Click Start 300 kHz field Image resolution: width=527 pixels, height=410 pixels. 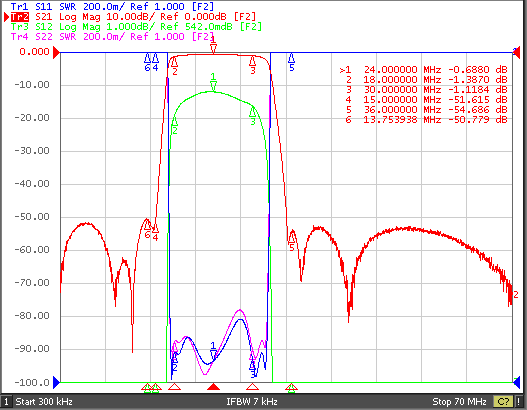[44, 401]
